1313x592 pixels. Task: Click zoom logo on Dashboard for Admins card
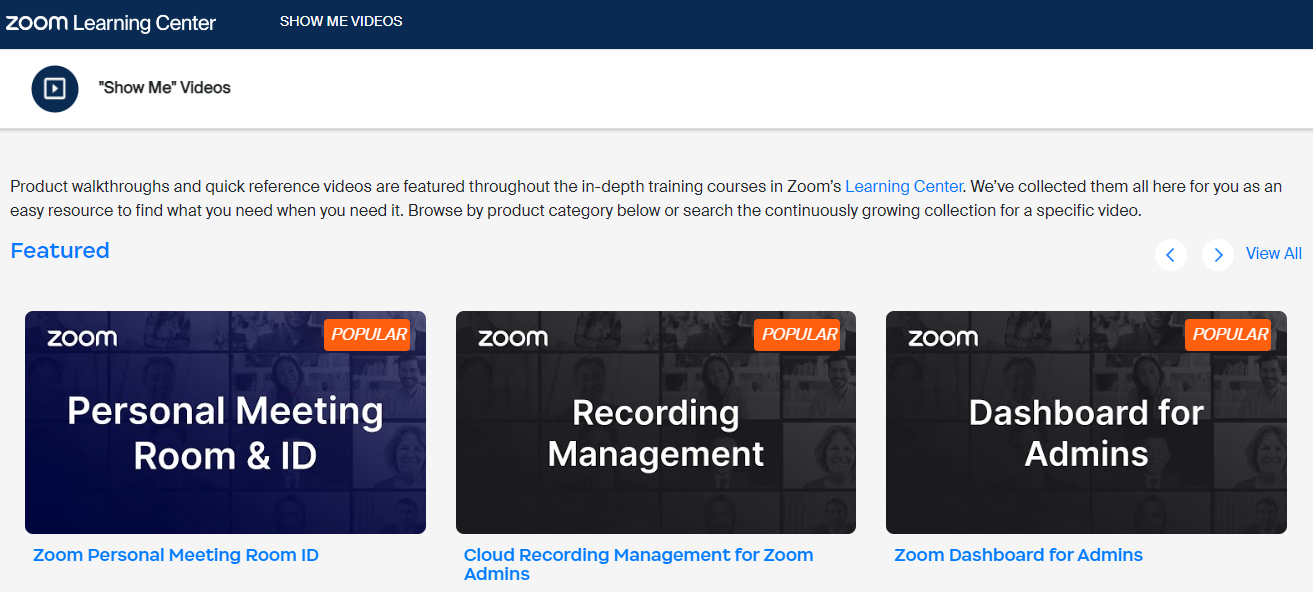[x=943, y=338]
